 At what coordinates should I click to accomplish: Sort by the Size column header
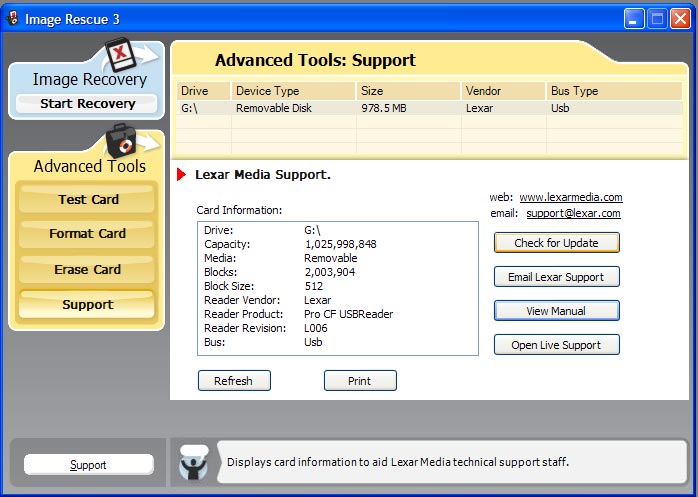(408, 91)
